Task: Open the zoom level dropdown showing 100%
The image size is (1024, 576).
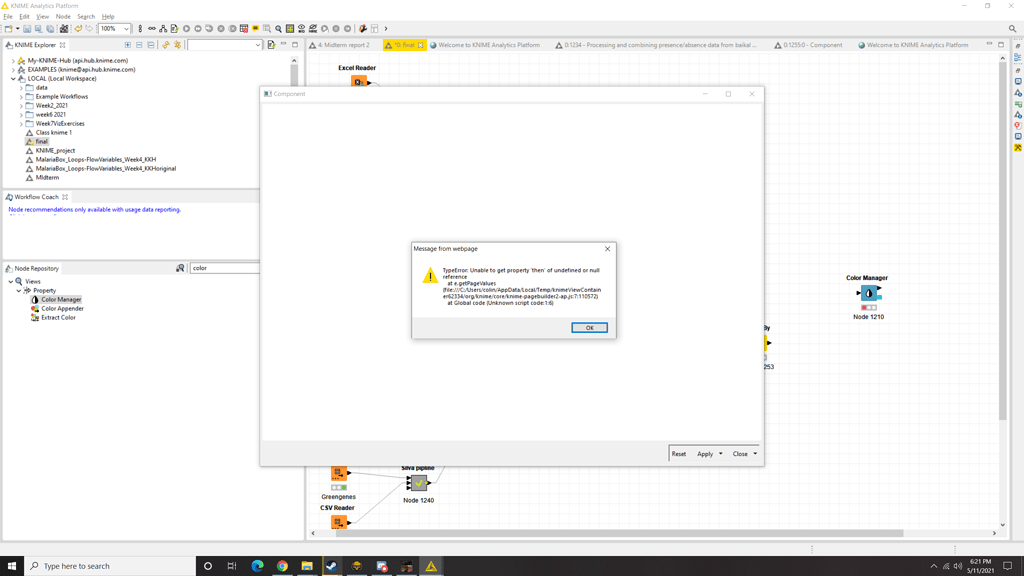Action: pyautogui.click(x=125, y=27)
